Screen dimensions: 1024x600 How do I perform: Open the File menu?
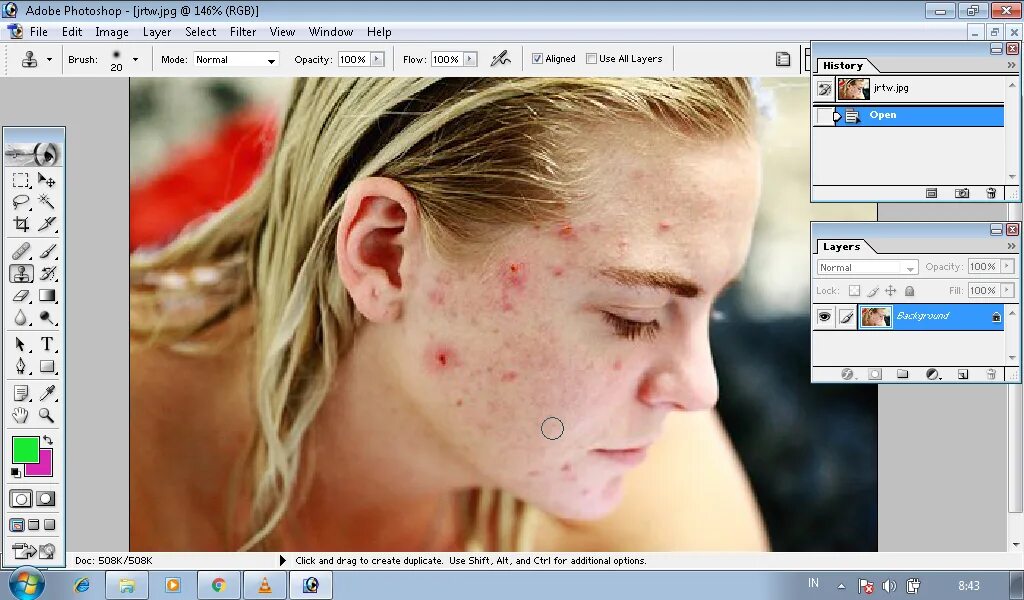coord(39,32)
